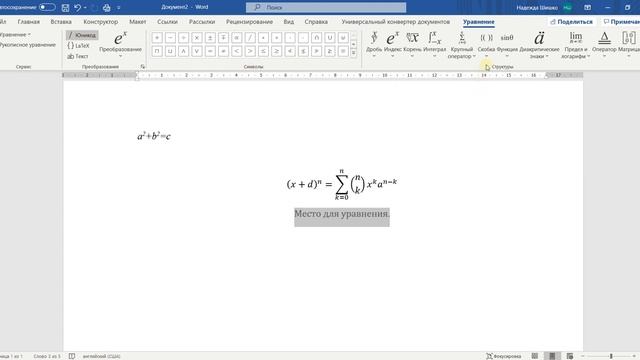The width and height of the screenshot is (640, 360).
Task: Adjust the zoom slider handle
Action: (x=611, y=356)
